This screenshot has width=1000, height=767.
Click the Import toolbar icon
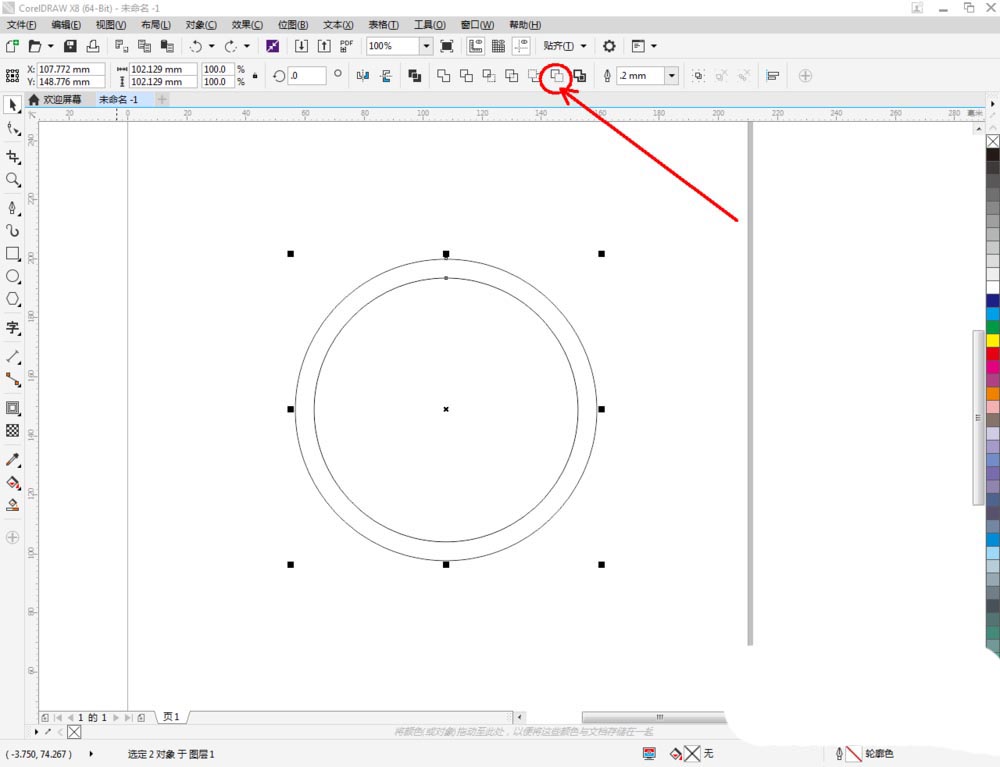coord(301,46)
